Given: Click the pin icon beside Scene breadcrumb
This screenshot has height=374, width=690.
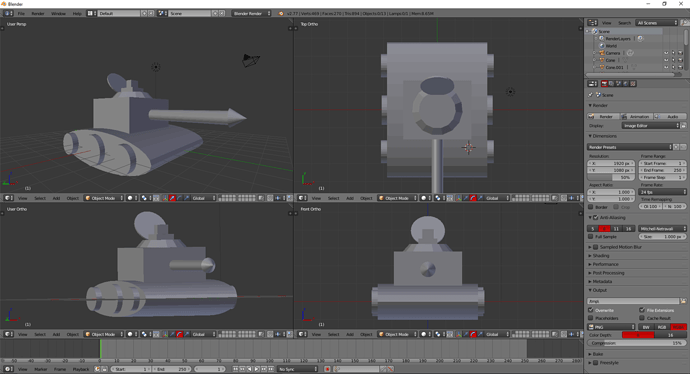Looking at the screenshot, I should (x=591, y=95).
